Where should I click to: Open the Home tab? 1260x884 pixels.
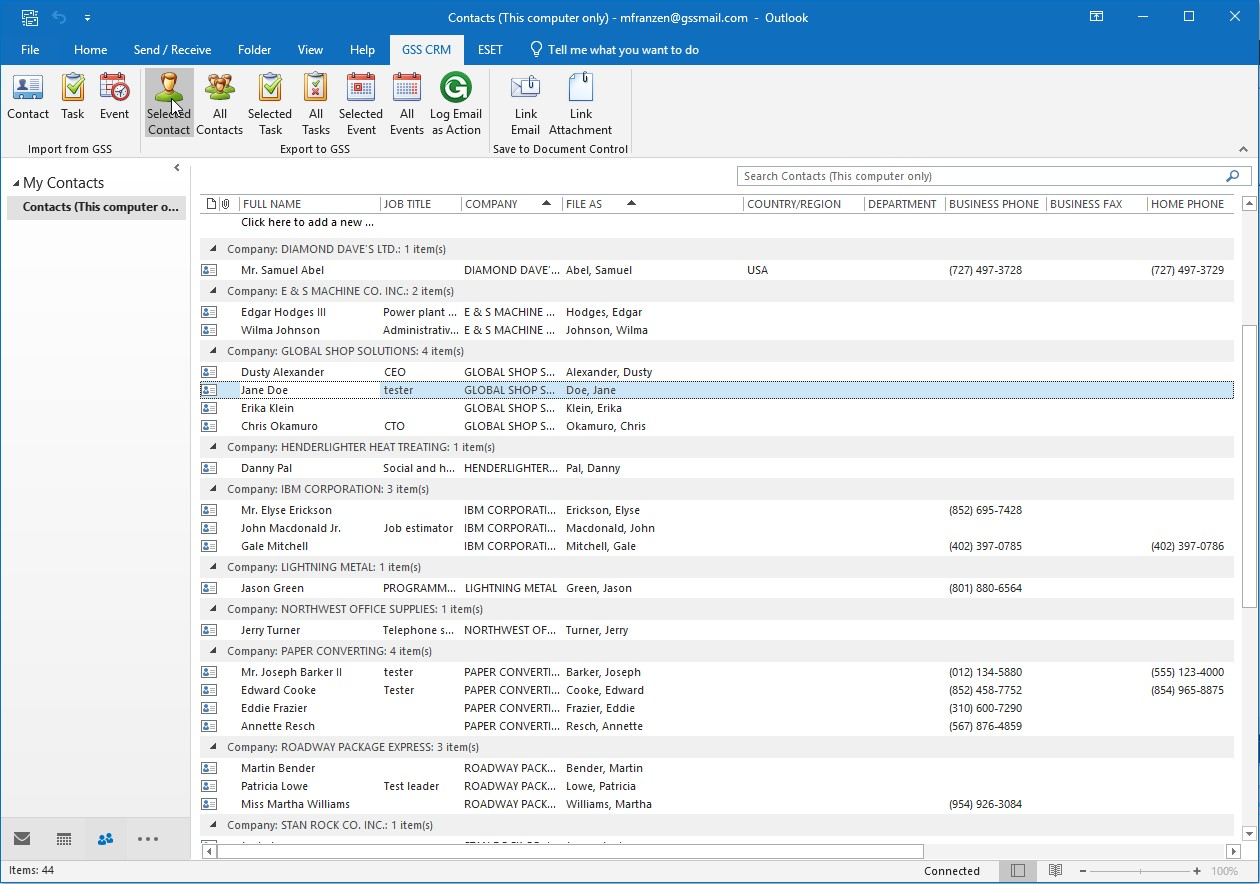tap(90, 50)
